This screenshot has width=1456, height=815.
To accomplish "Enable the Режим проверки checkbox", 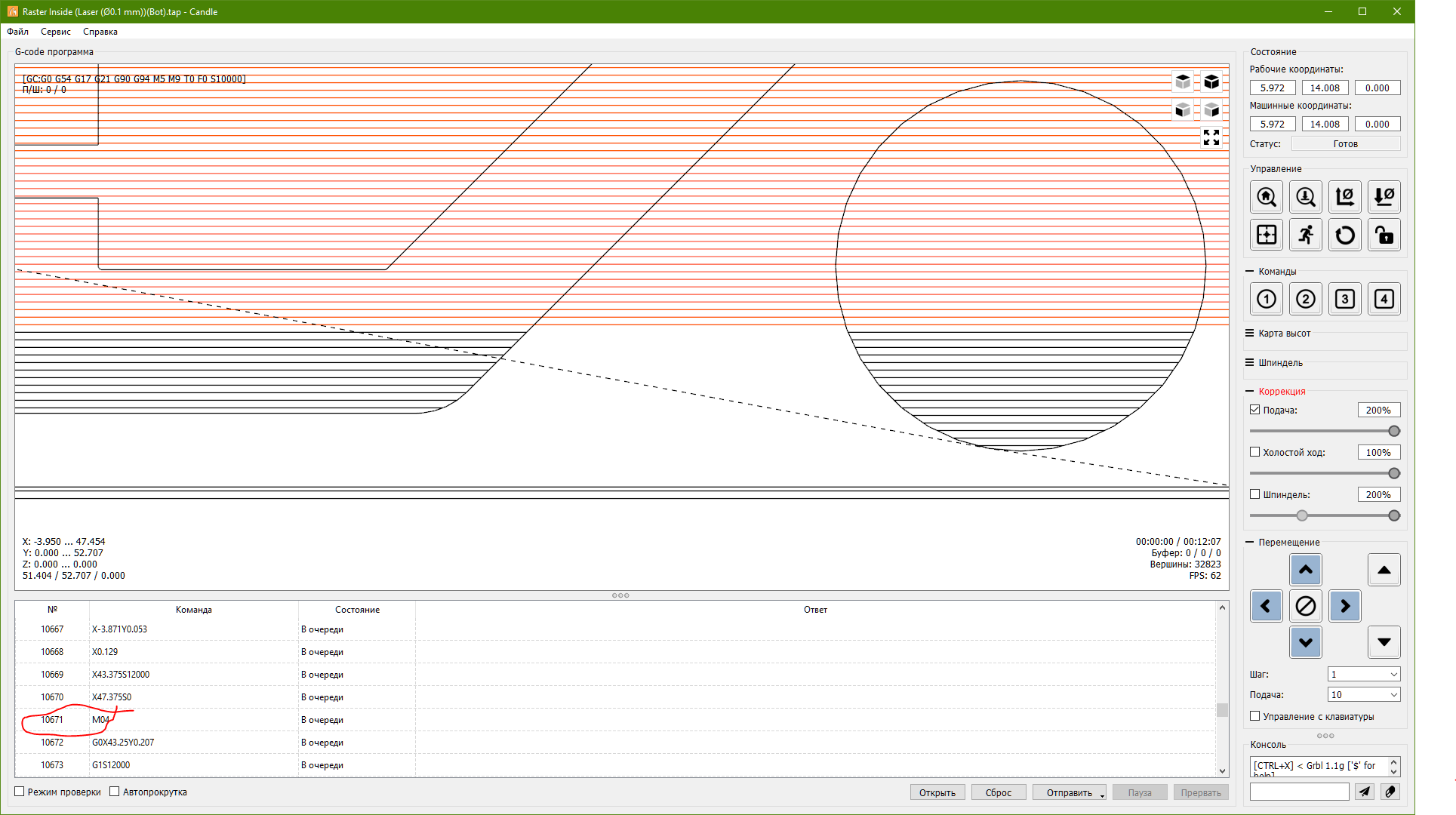I will coord(20,792).
